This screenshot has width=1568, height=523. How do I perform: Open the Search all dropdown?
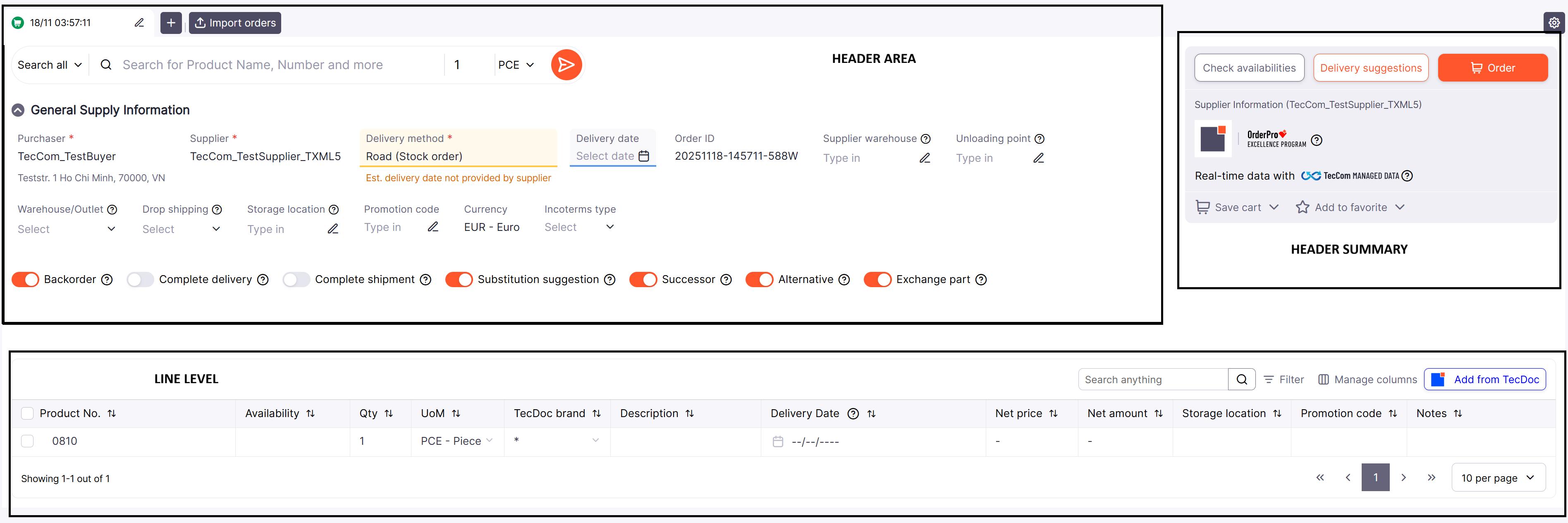(49, 65)
